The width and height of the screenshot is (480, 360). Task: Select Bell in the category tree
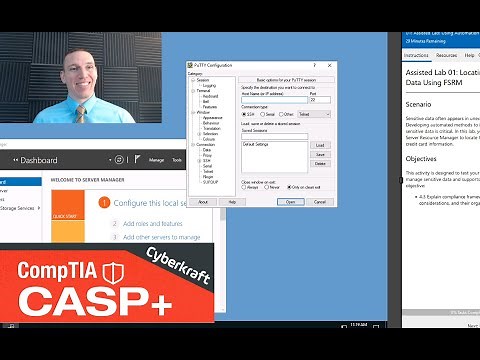point(206,102)
